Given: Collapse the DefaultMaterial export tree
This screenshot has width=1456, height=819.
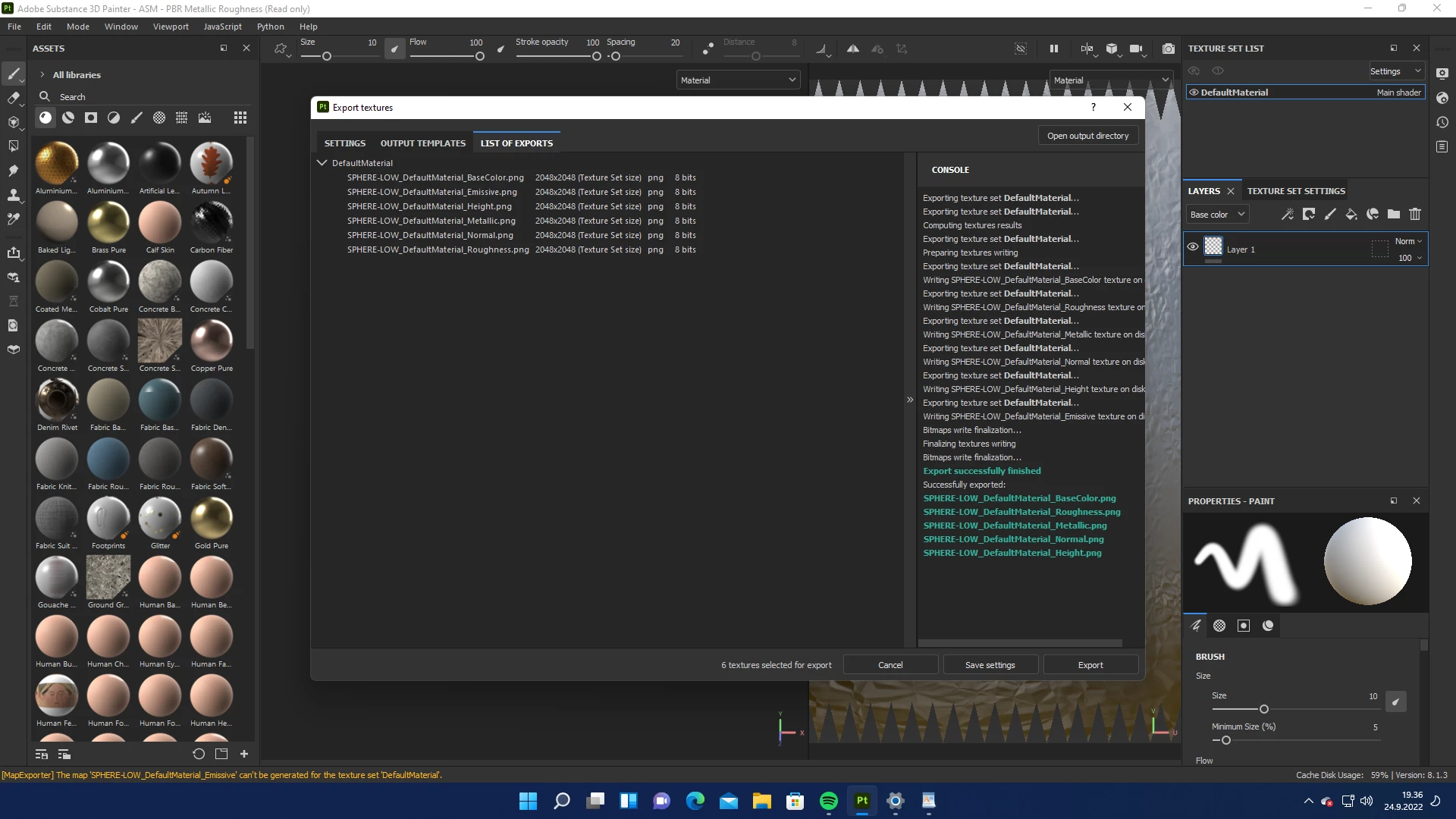Looking at the screenshot, I should point(322,163).
